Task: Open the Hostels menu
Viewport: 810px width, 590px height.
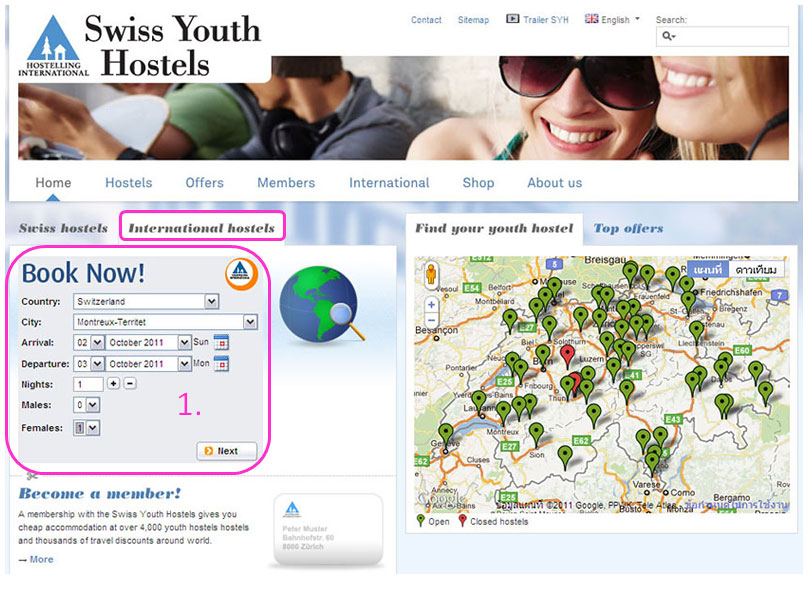Action: [129, 183]
